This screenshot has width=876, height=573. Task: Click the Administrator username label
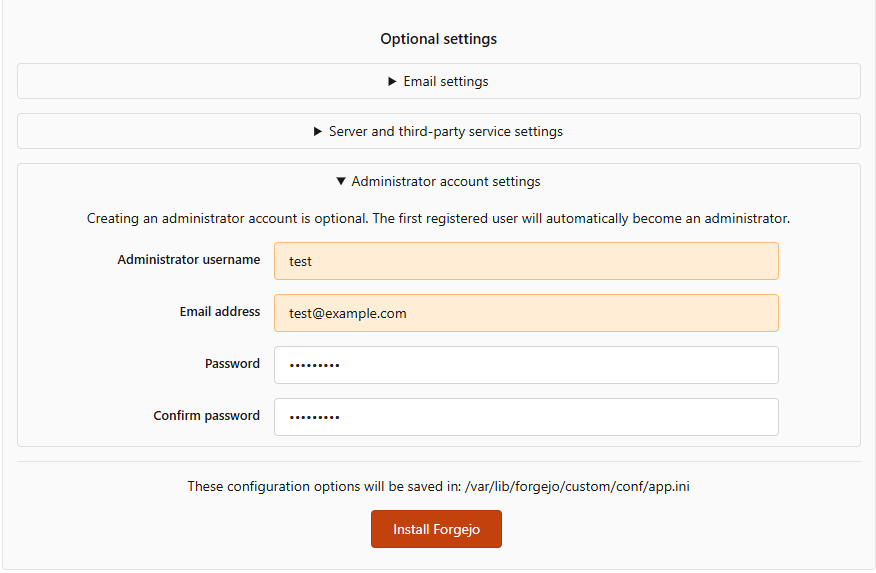pos(188,260)
